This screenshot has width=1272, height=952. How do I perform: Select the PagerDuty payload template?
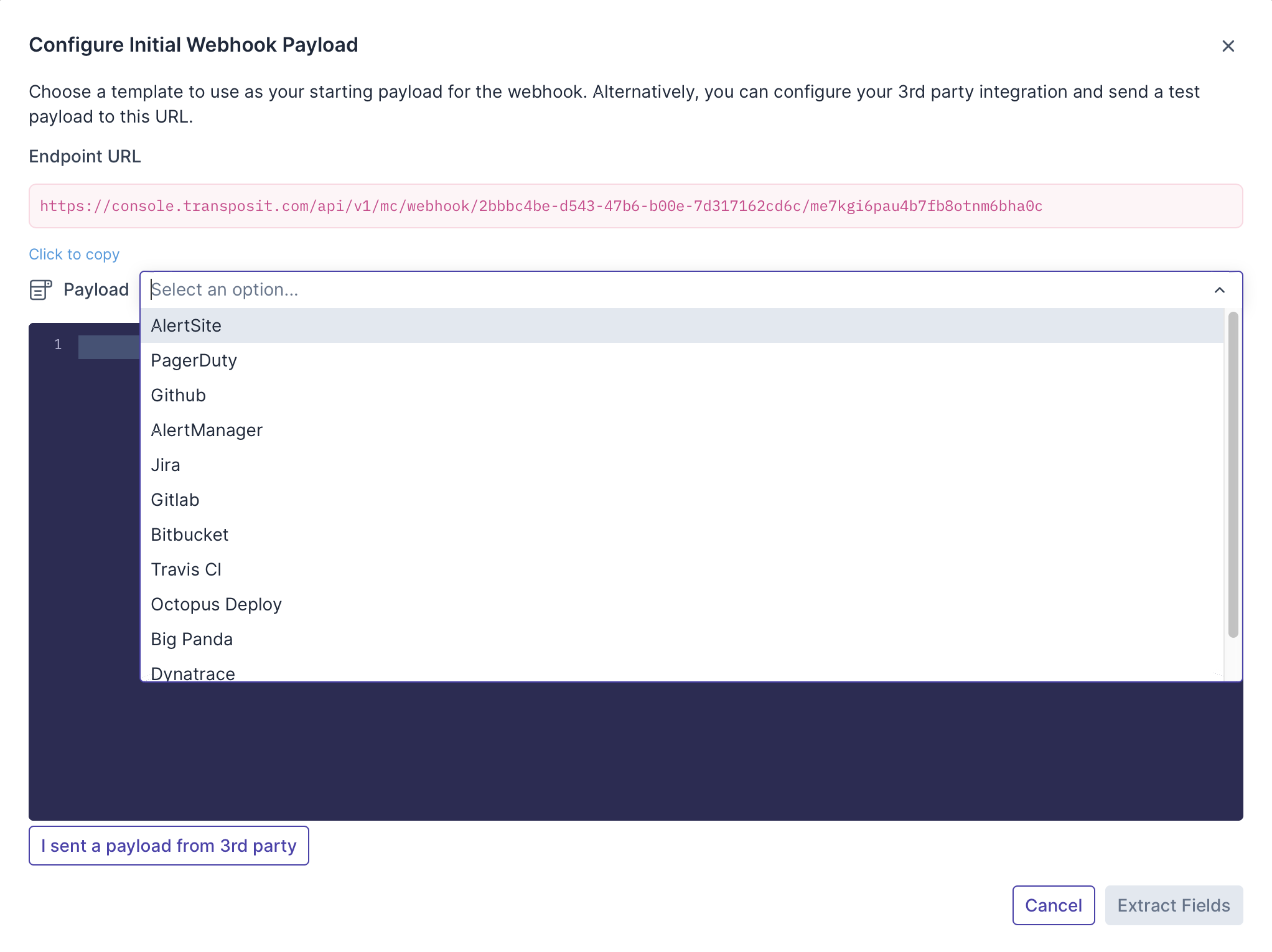click(194, 360)
